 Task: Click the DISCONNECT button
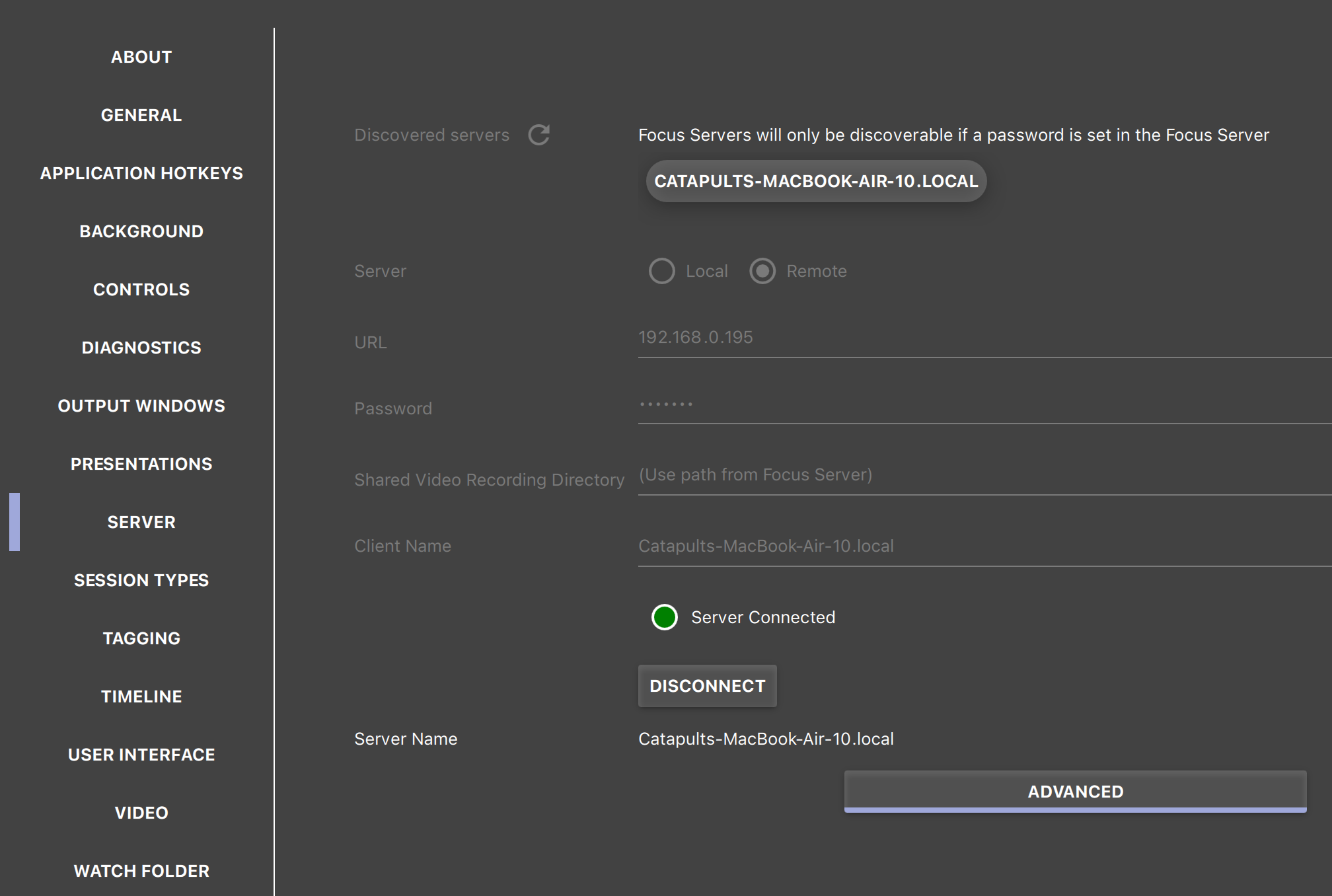[707, 686]
